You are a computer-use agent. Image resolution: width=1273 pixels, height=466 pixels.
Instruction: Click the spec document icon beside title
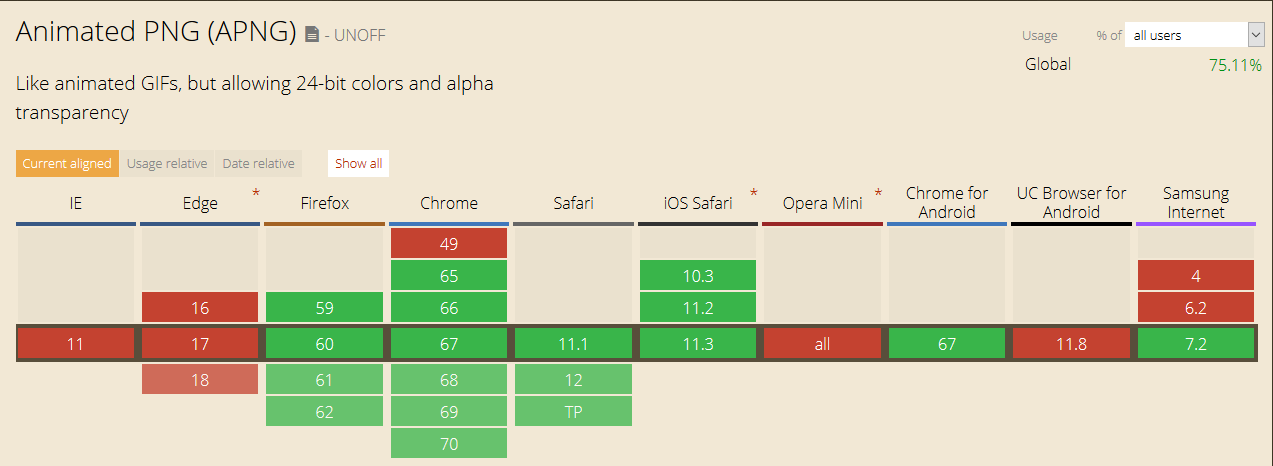point(312,35)
